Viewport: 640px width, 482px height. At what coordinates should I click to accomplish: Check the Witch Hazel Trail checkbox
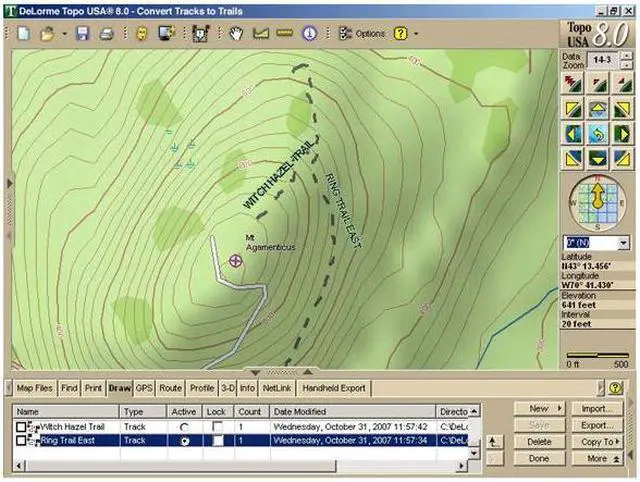click(21, 427)
